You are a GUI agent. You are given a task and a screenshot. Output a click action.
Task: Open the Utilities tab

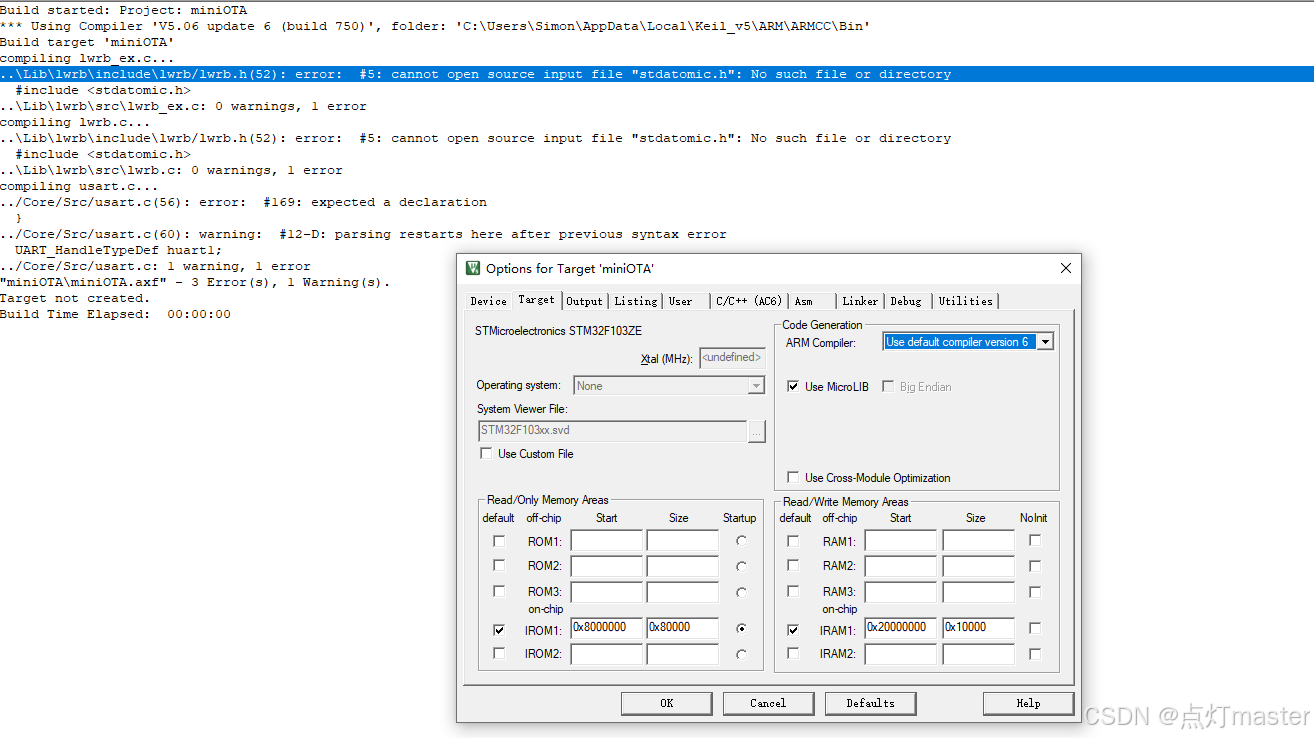pyautogui.click(x=965, y=301)
